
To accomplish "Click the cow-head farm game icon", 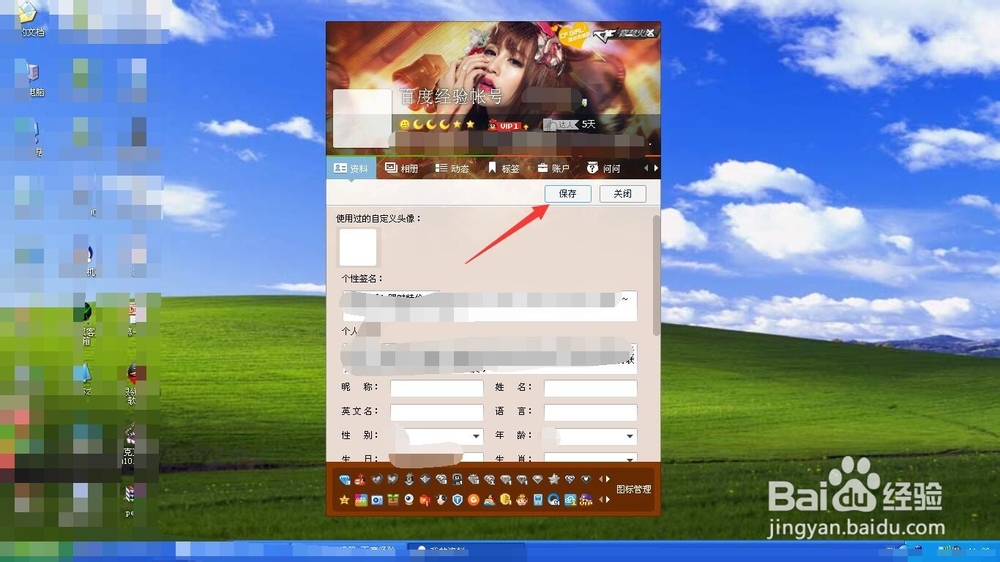I will [441, 499].
